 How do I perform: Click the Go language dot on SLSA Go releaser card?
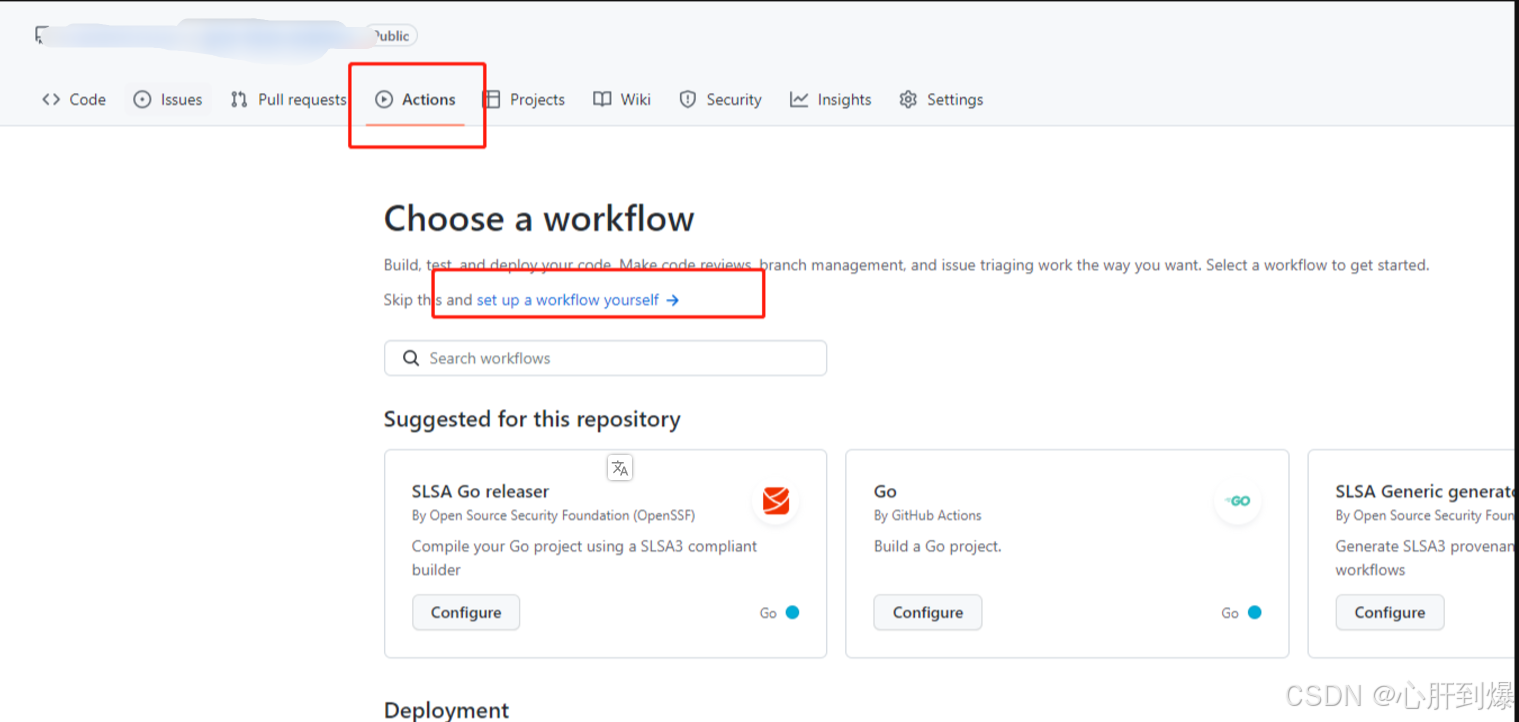[792, 612]
